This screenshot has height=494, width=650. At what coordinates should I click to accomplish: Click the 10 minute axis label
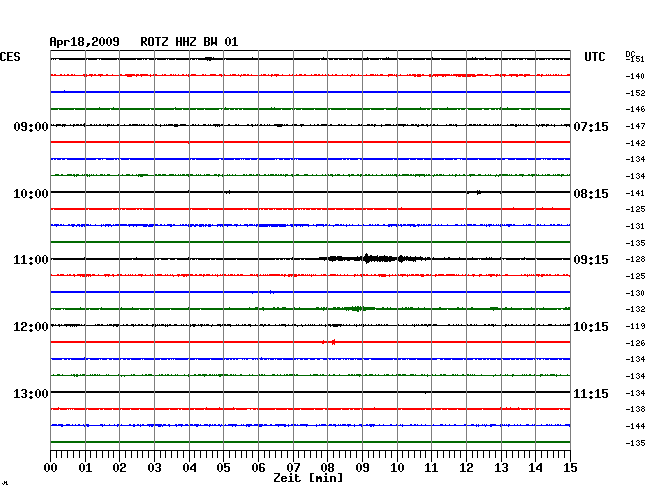[x=397, y=468]
